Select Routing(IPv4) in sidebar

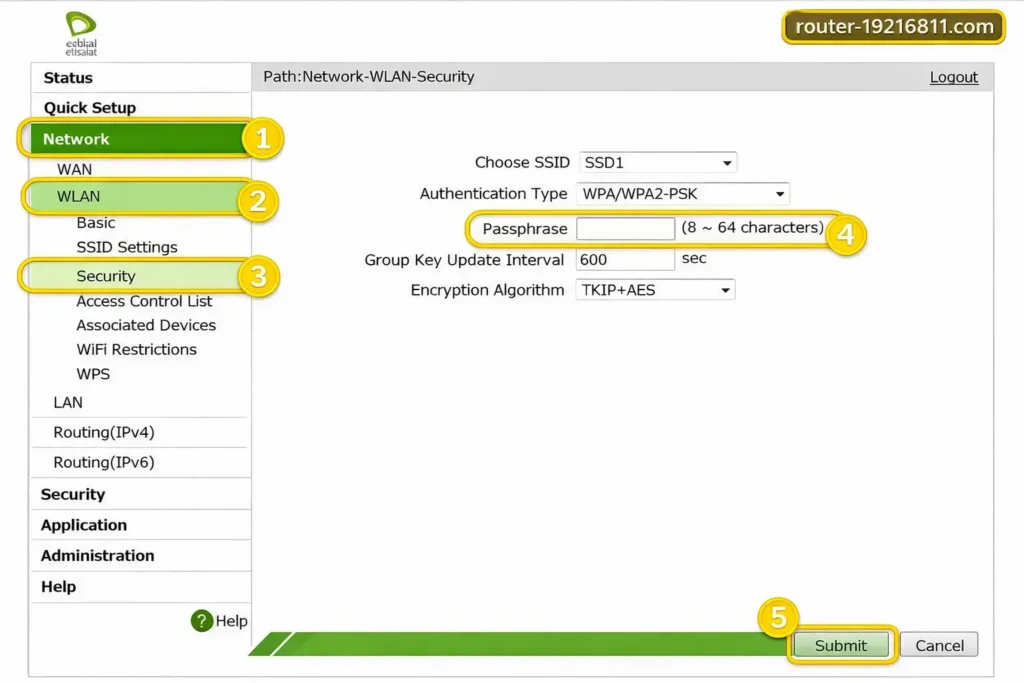(104, 432)
